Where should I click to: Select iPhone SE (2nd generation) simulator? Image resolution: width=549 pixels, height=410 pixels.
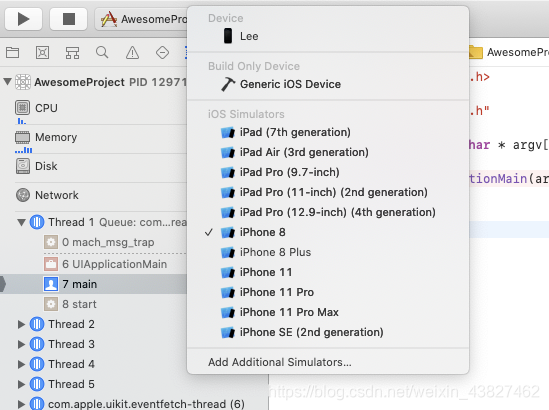(328, 332)
